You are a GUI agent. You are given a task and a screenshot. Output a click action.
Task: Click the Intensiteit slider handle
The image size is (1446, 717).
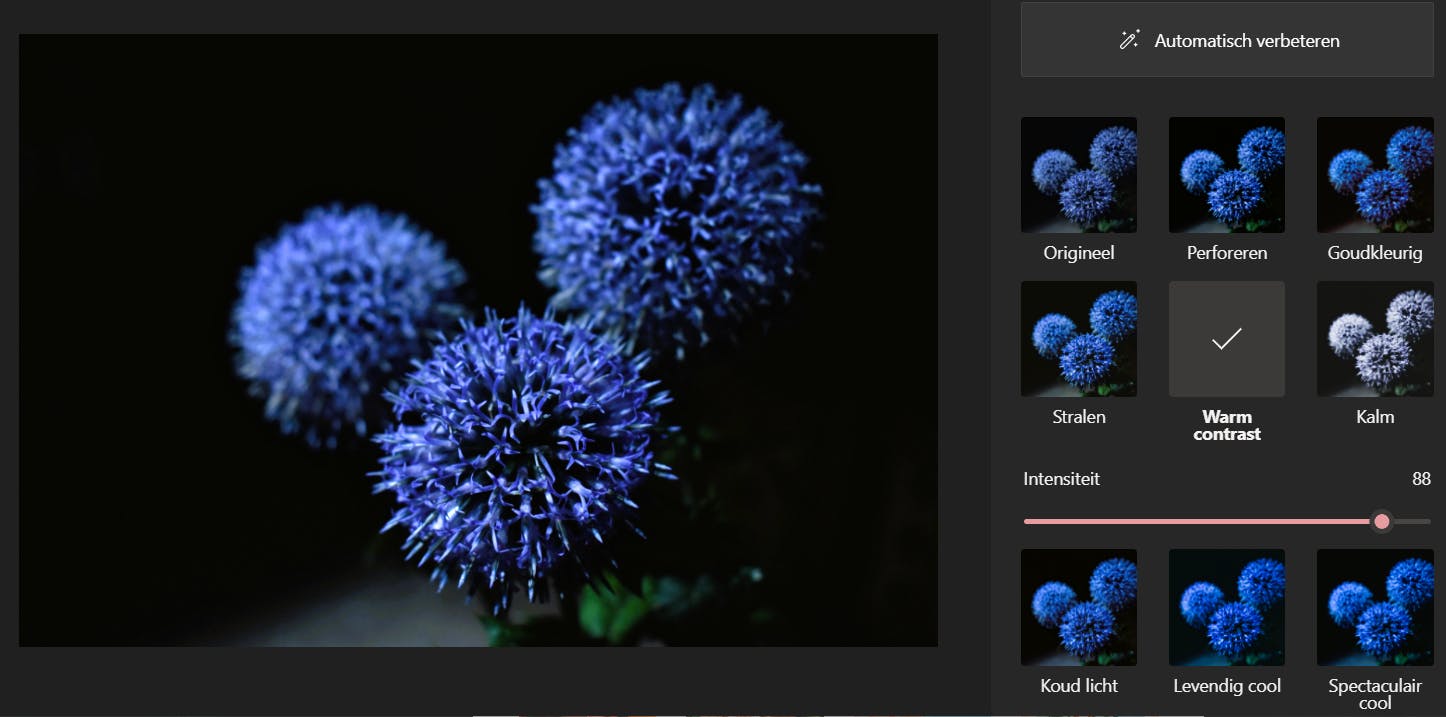1382,521
